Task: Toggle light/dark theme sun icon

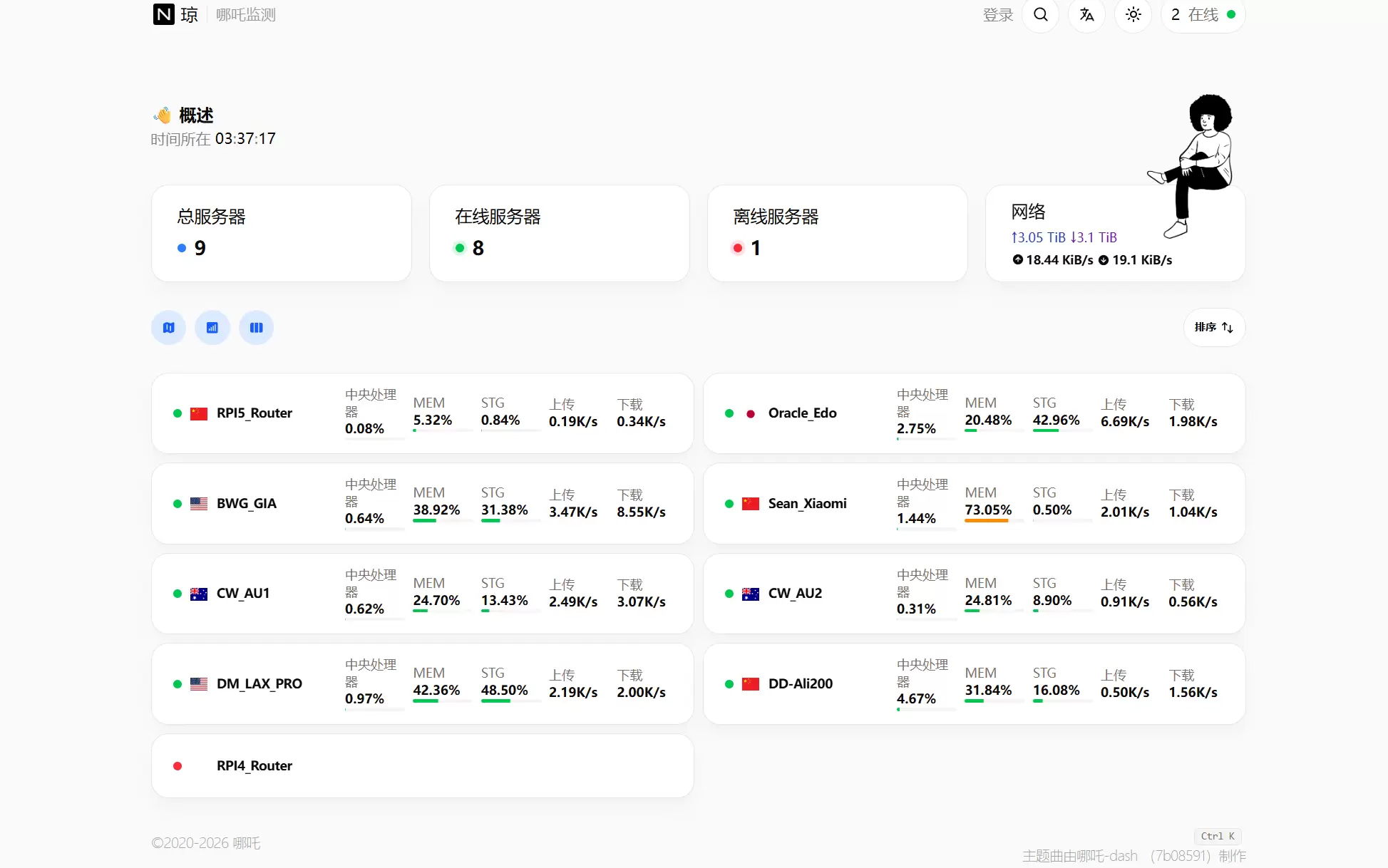Action: (x=1133, y=15)
